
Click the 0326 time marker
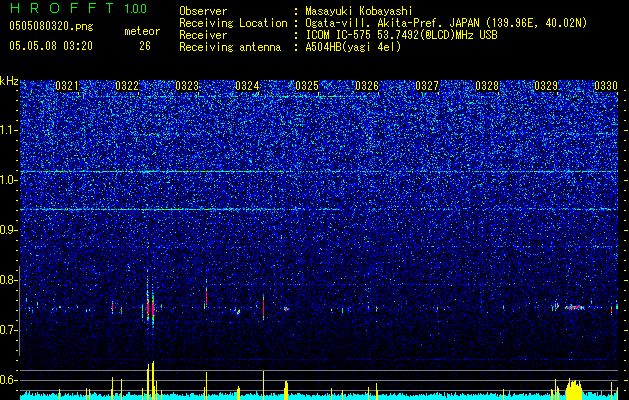(367, 85)
